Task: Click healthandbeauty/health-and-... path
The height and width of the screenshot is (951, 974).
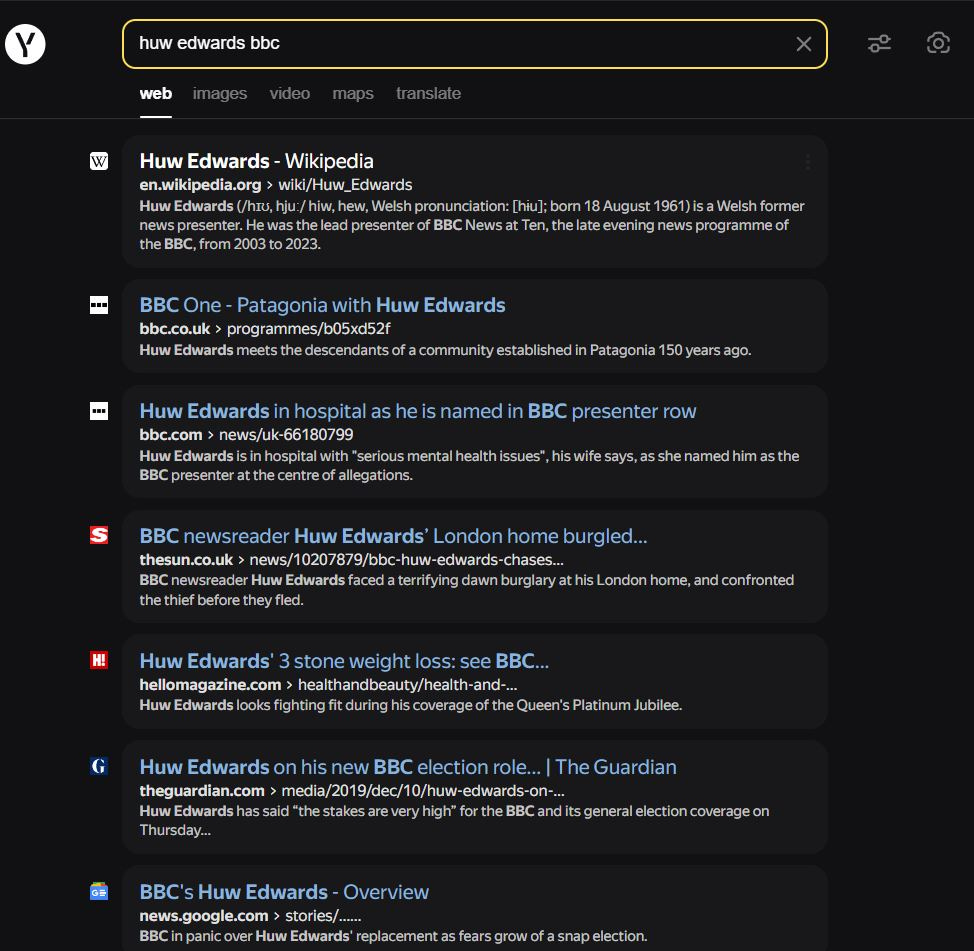Action: pos(407,685)
